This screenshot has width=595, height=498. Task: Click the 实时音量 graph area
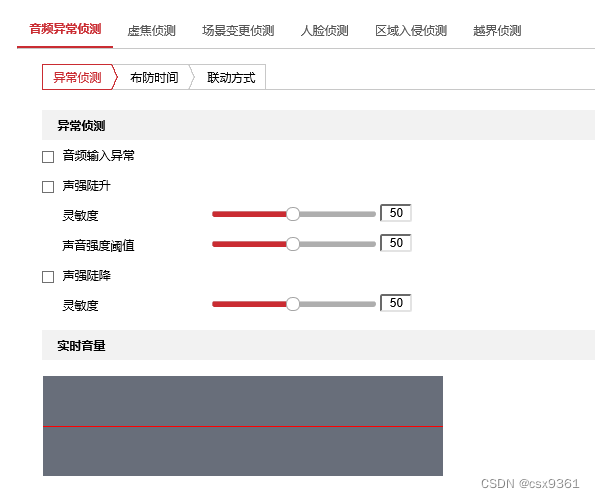(x=243, y=426)
